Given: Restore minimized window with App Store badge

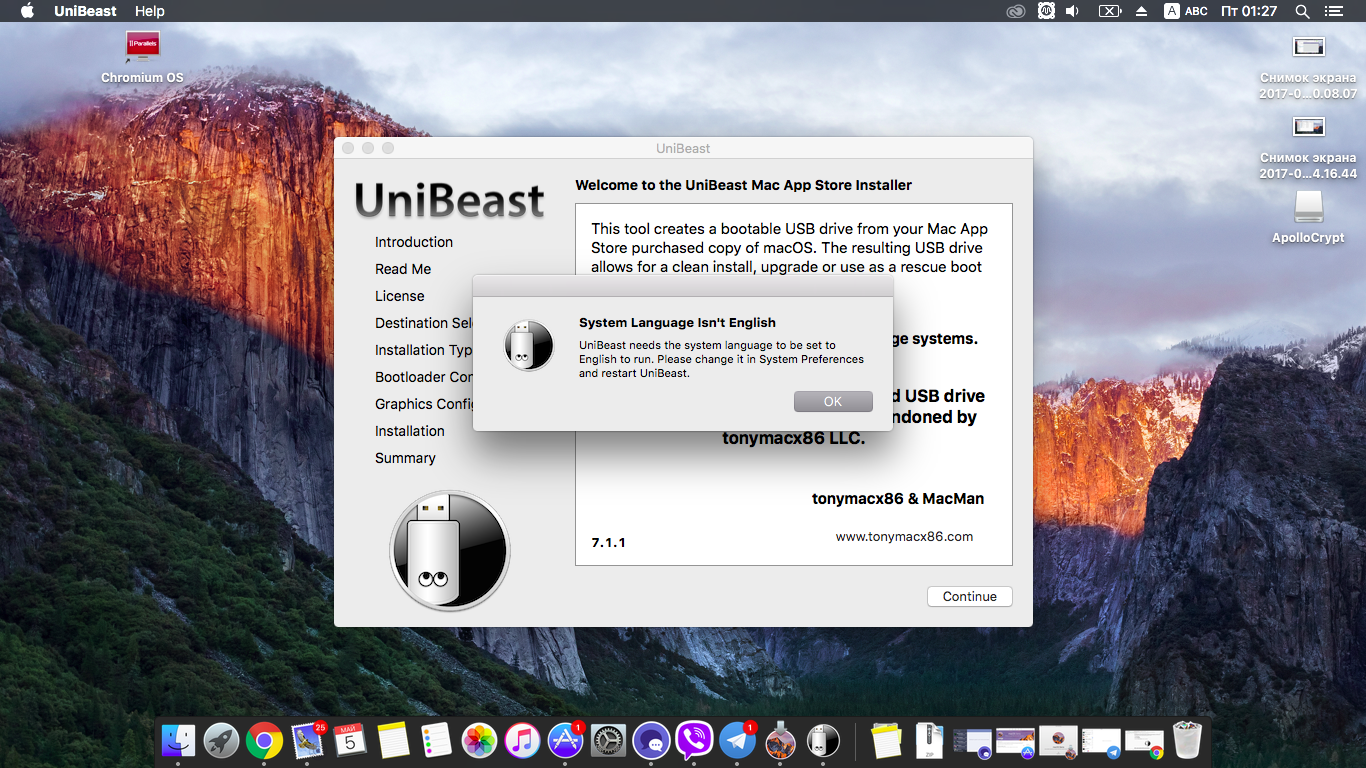Looking at the screenshot, I should (x=1015, y=741).
